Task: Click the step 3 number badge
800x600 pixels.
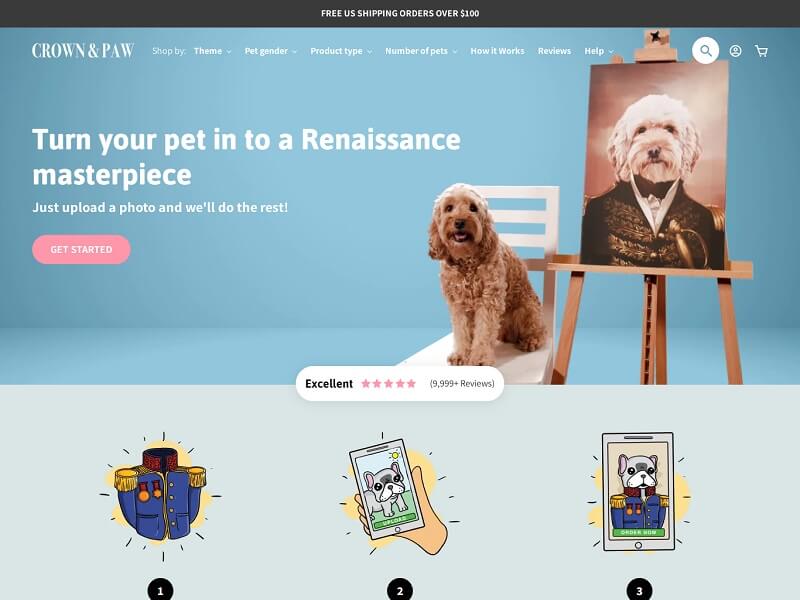Action: (x=639, y=590)
